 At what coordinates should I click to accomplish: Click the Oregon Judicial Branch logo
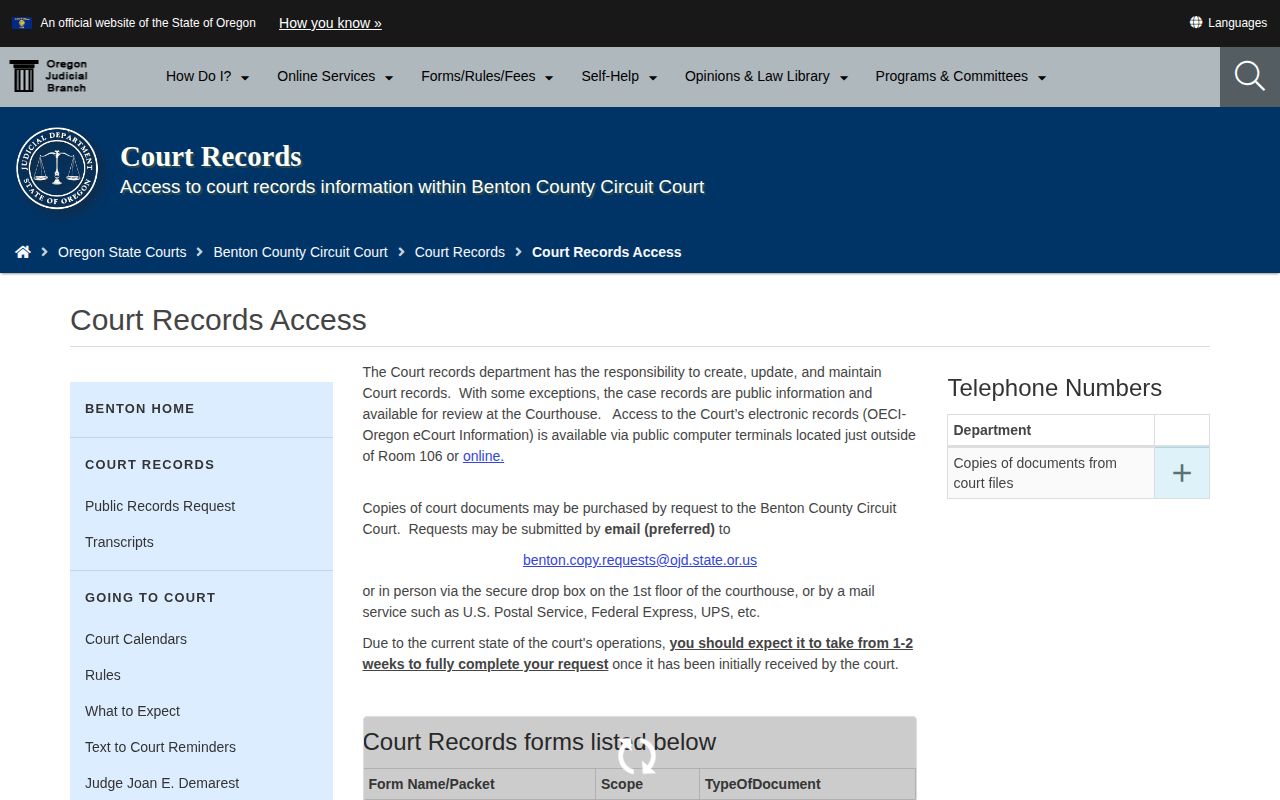[49, 76]
